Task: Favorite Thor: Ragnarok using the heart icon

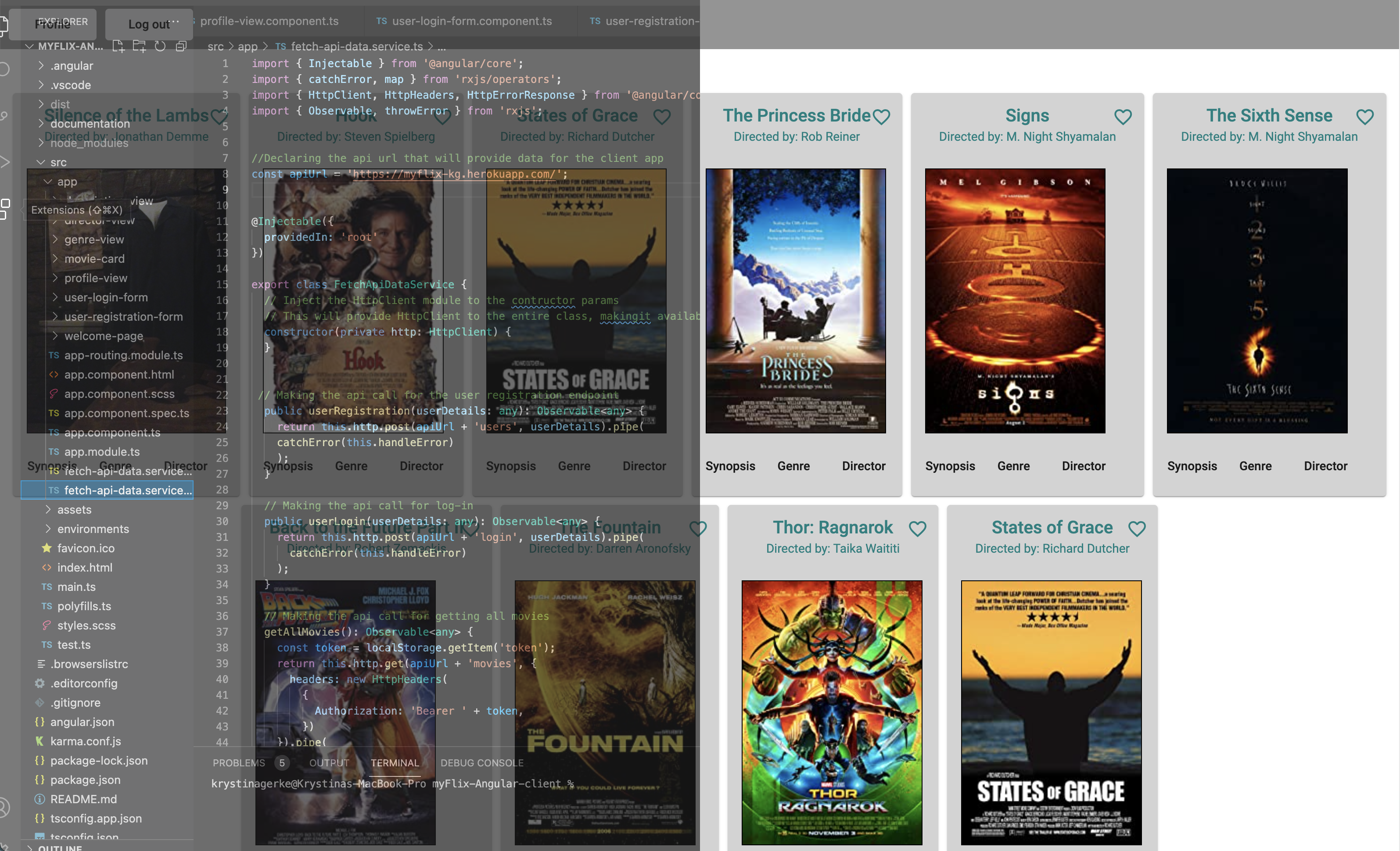Action: point(918,528)
